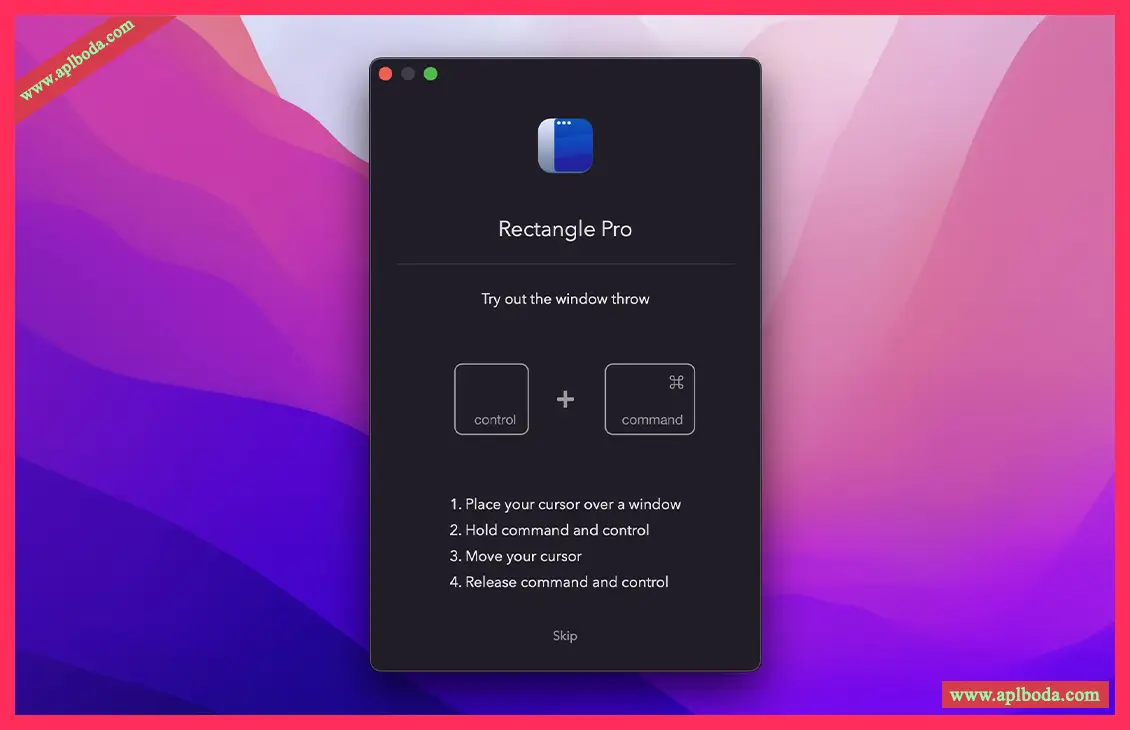1130x730 pixels.
Task: Click the "Rectangle Pro" title text
Action: tap(565, 229)
